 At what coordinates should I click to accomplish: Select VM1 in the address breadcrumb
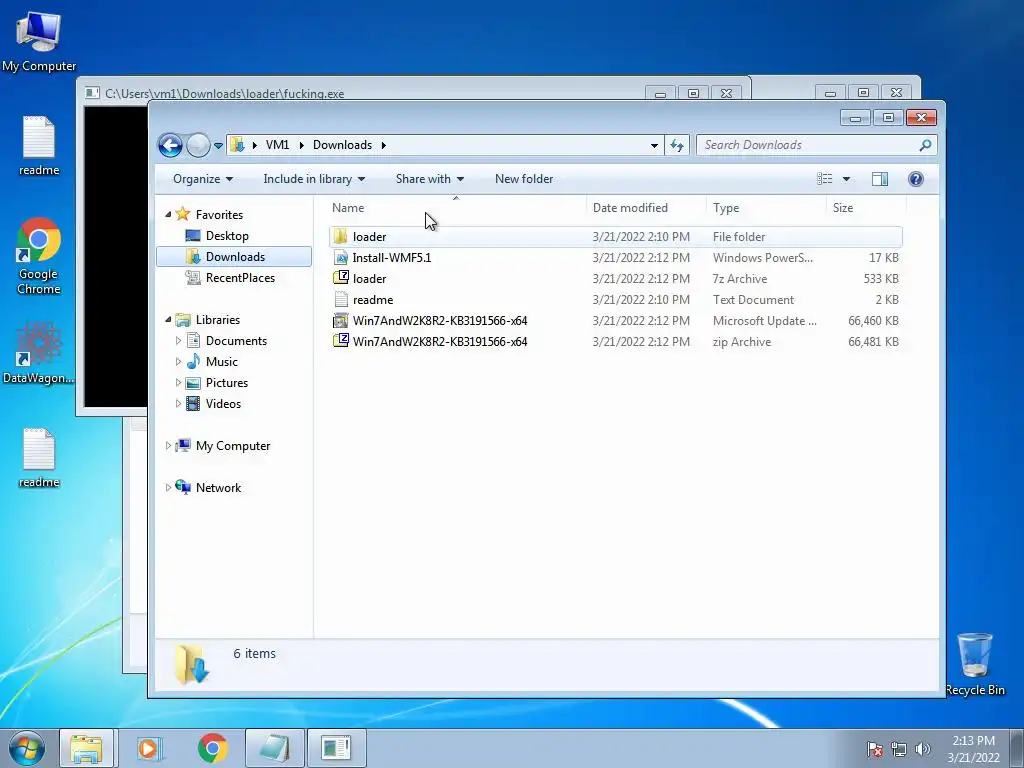coord(277,145)
